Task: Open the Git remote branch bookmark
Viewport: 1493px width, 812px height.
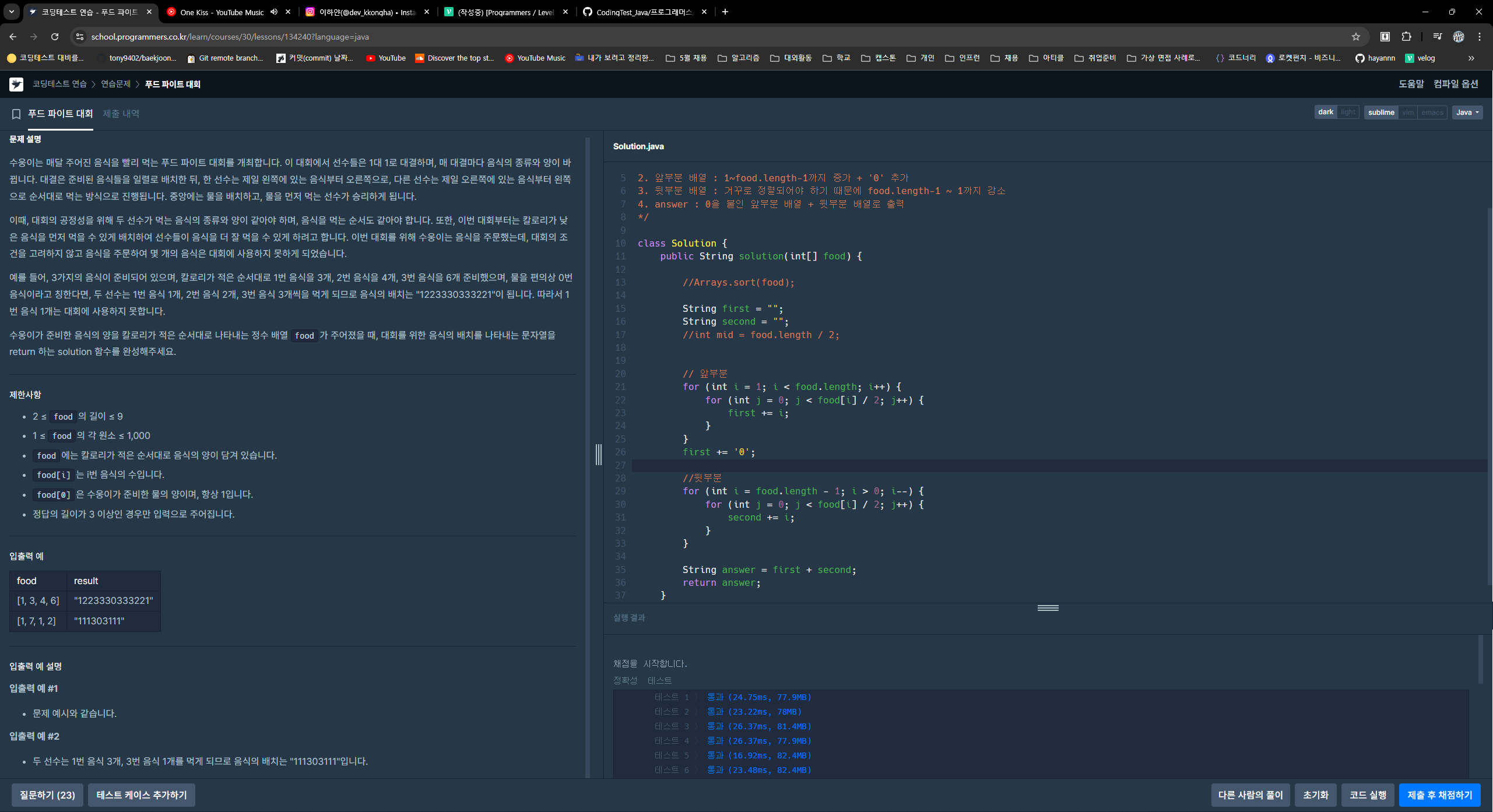Action: [x=225, y=58]
